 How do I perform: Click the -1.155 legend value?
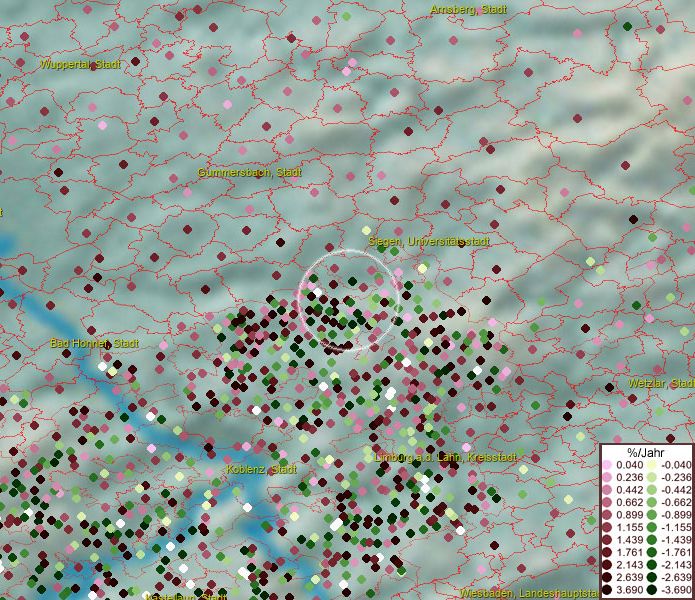tap(676, 527)
